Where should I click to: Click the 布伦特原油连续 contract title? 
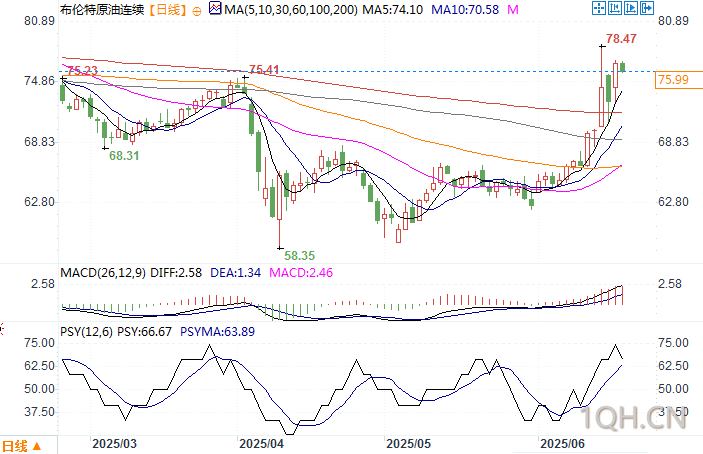pyautogui.click(x=103, y=9)
